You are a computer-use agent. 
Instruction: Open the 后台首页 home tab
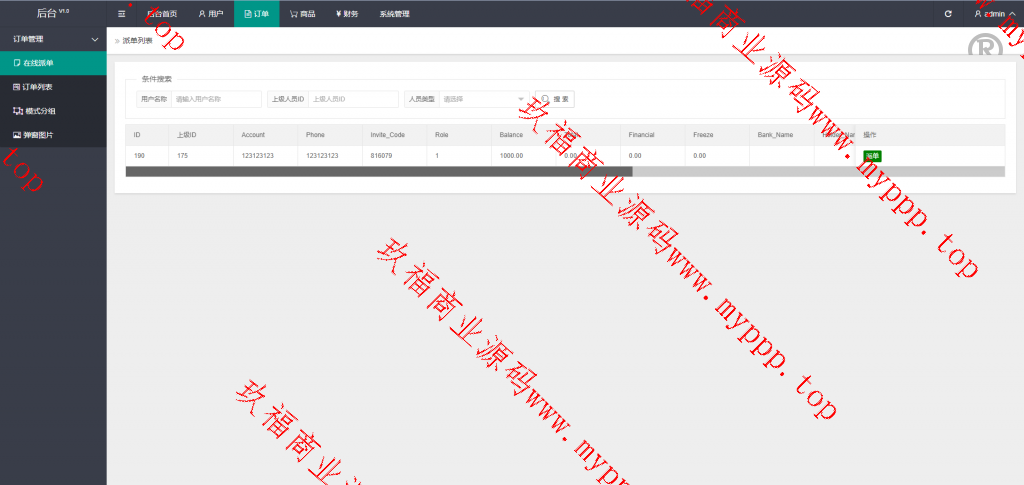pos(160,14)
